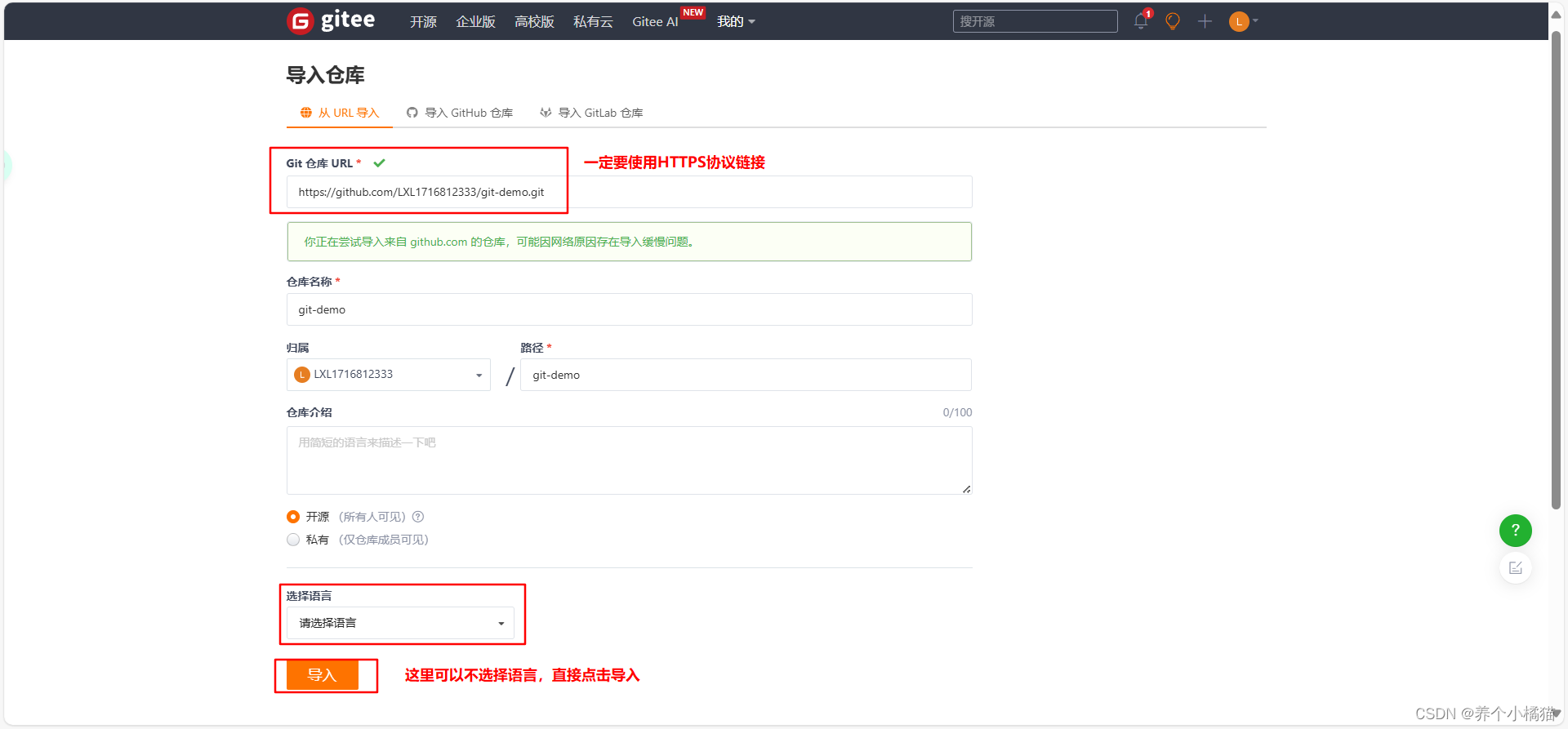This screenshot has height=729, width=1568.
Task: Click the 路径 input field
Action: pos(746,375)
